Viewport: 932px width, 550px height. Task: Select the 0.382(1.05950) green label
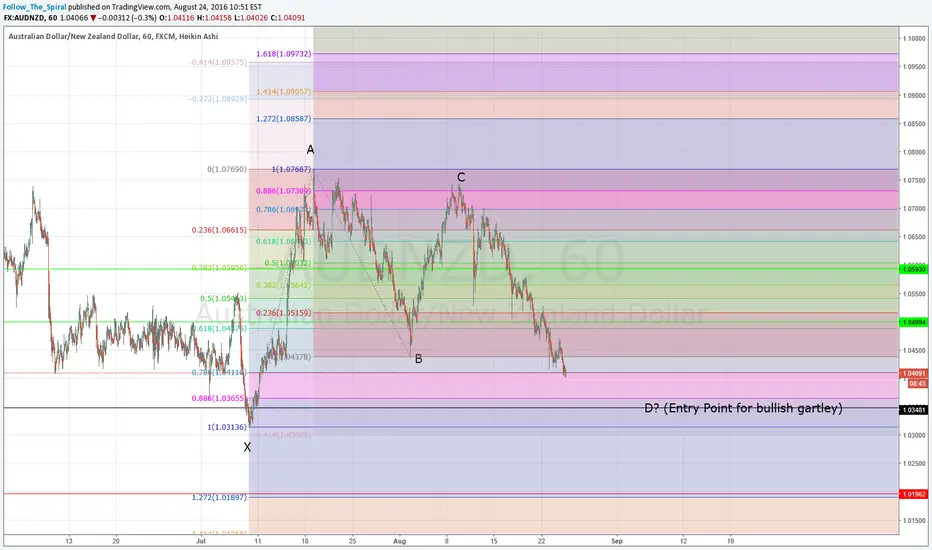[x=219, y=268]
